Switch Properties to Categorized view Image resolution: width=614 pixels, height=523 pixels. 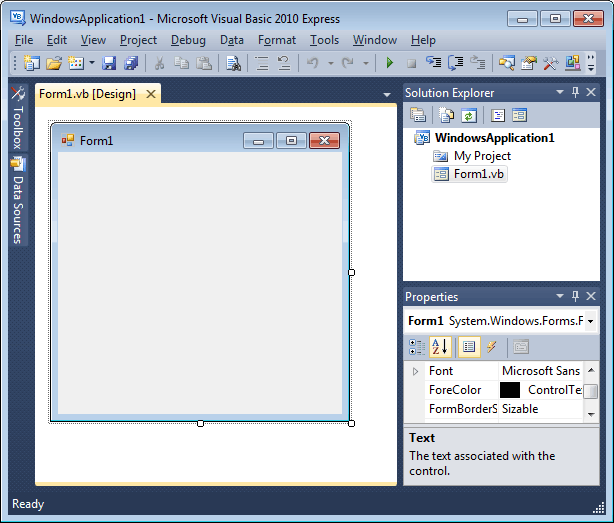417,347
